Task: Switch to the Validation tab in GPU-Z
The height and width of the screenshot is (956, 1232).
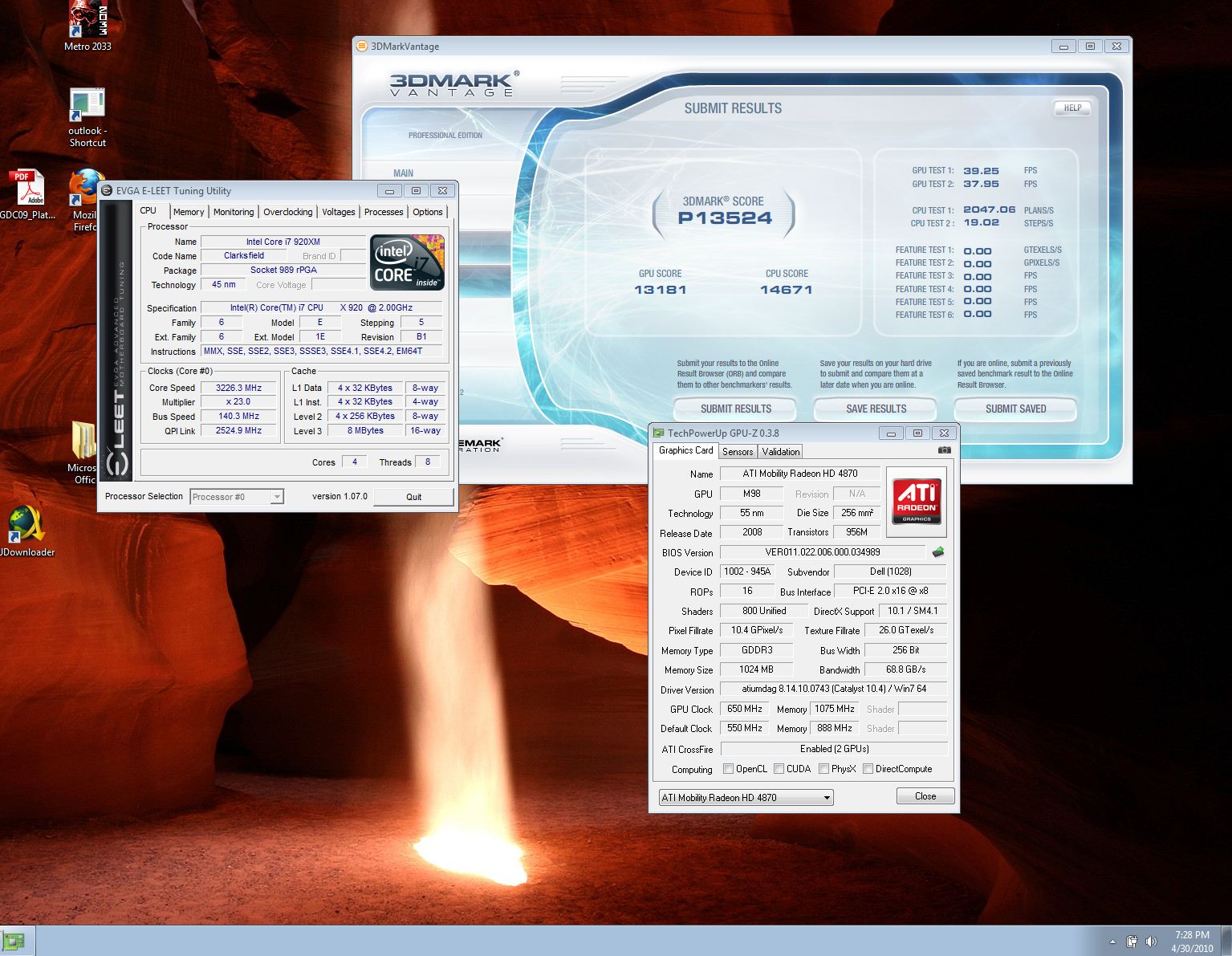Action: click(781, 452)
